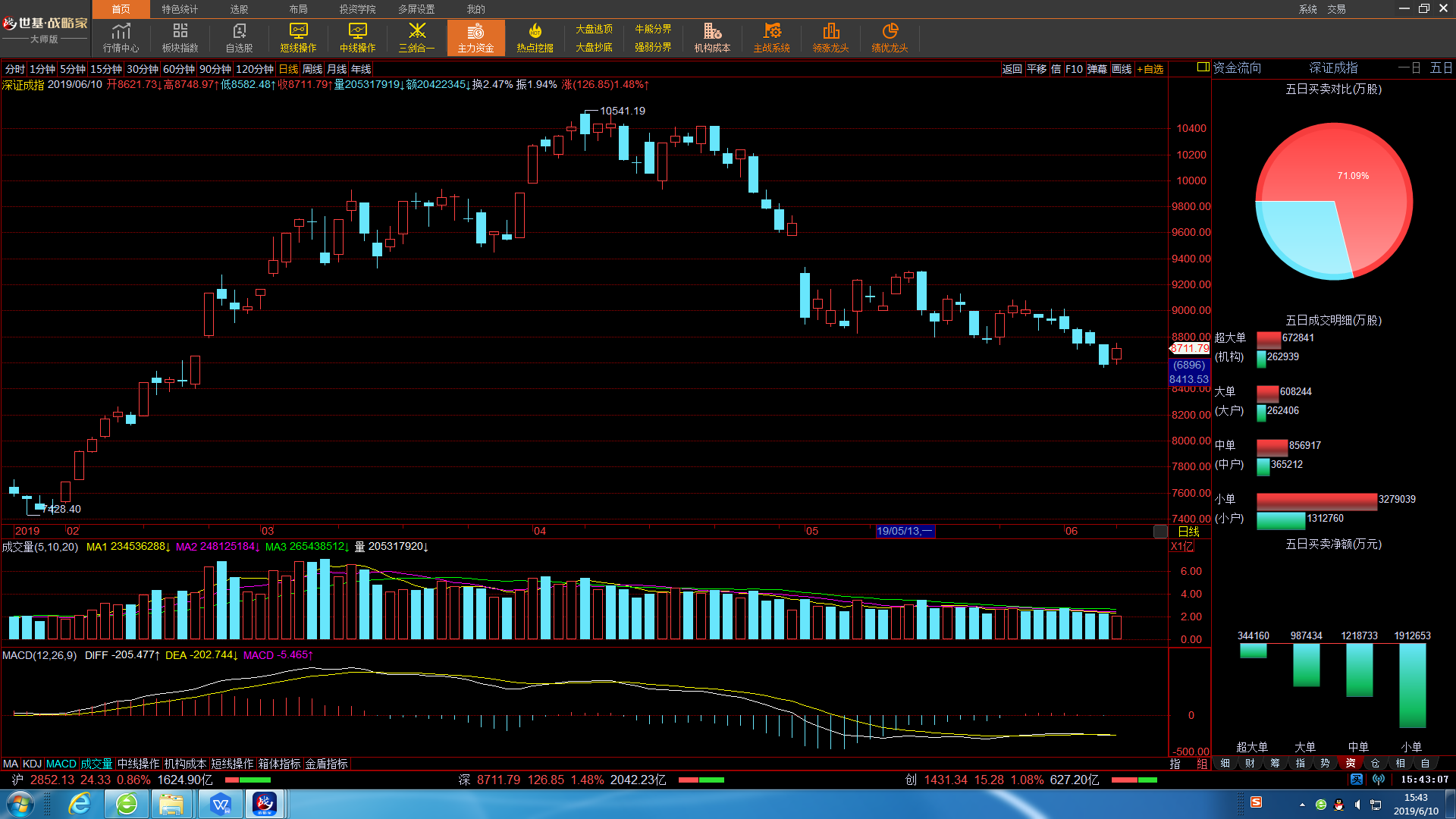Click the network signal antenna icon
This screenshot has height=819, width=1456.
(1379, 779)
